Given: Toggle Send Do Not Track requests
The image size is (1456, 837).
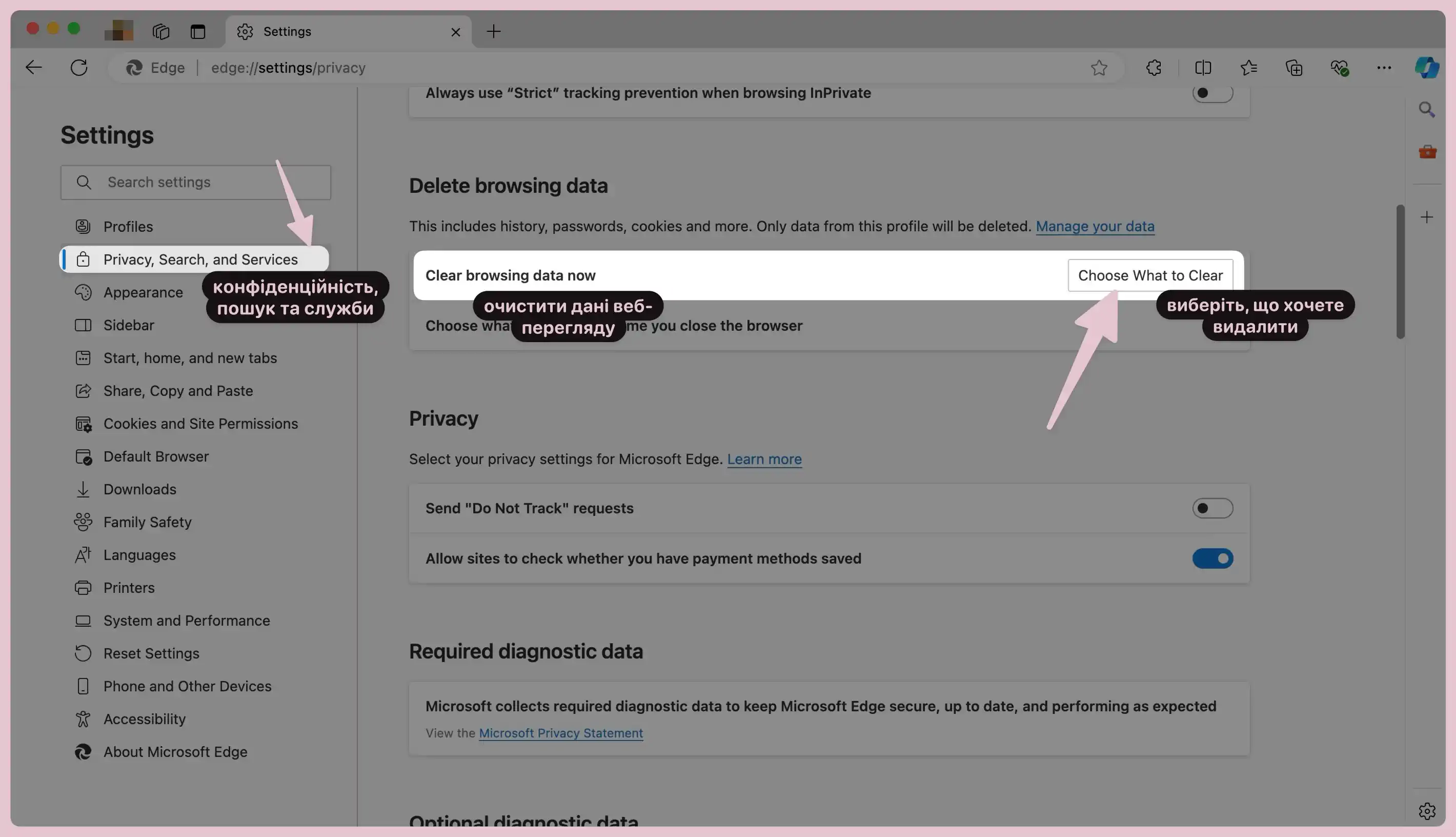Looking at the screenshot, I should click(x=1212, y=508).
